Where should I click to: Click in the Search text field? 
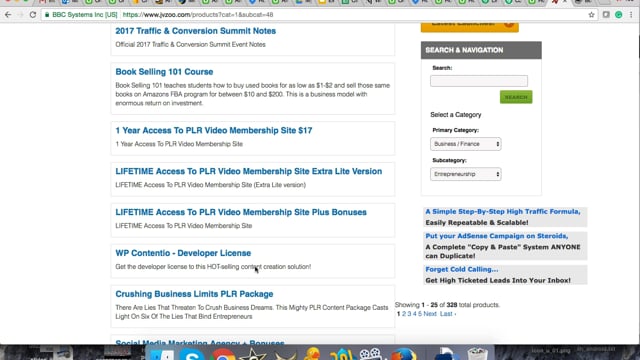[479, 81]
